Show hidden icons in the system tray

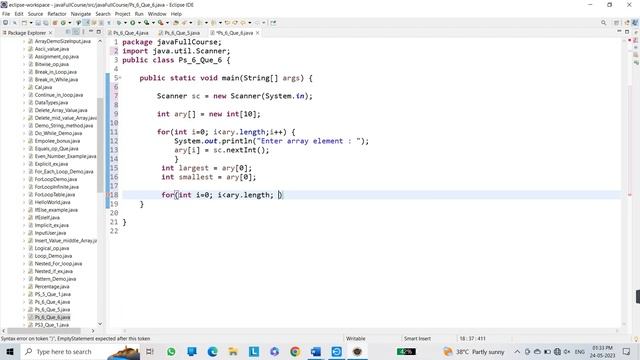click(517, 351)
